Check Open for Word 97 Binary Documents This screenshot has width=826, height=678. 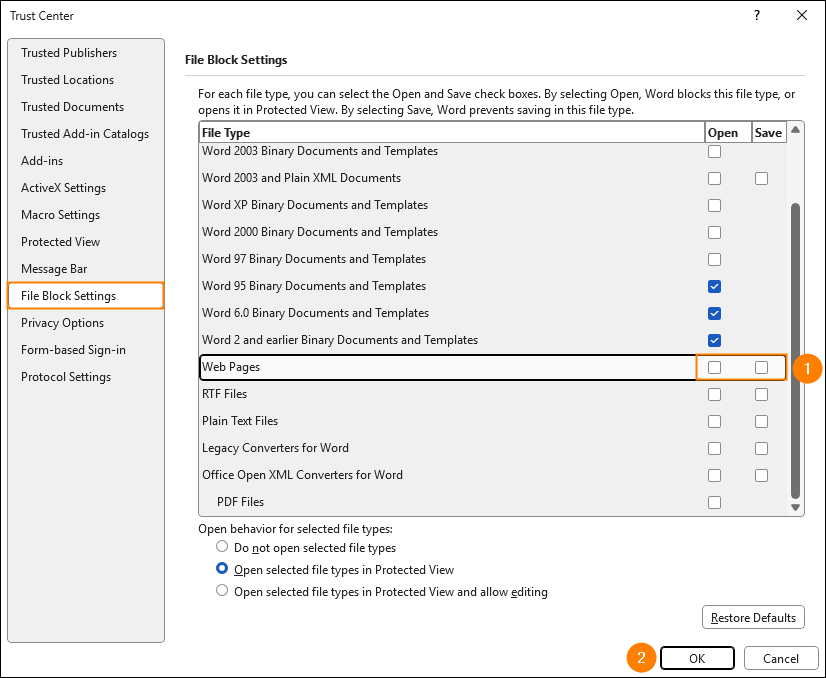click(714, 260)
